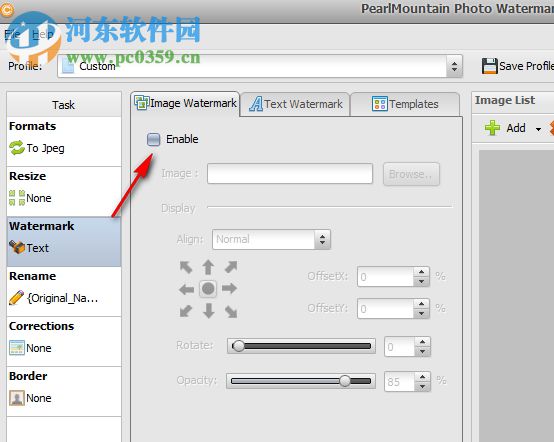Screen dimensions: 554x442
Task: Click the left alignment arrow
Action: 186,289
